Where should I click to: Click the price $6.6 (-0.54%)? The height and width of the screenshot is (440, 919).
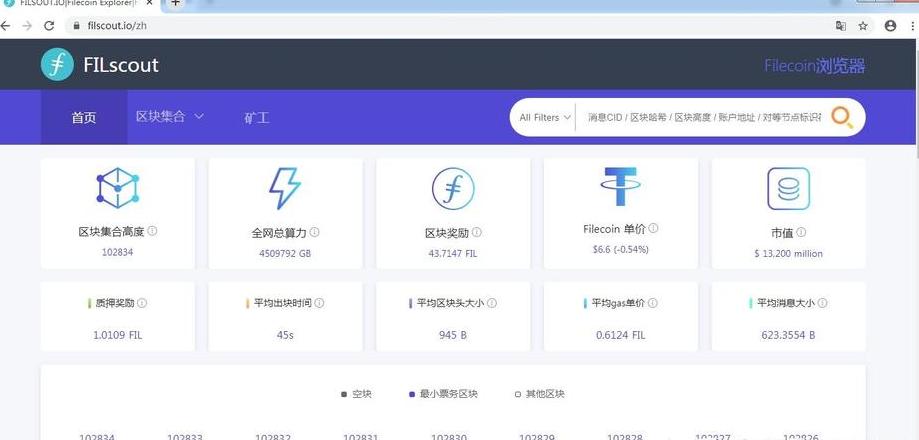coord(621,250)
